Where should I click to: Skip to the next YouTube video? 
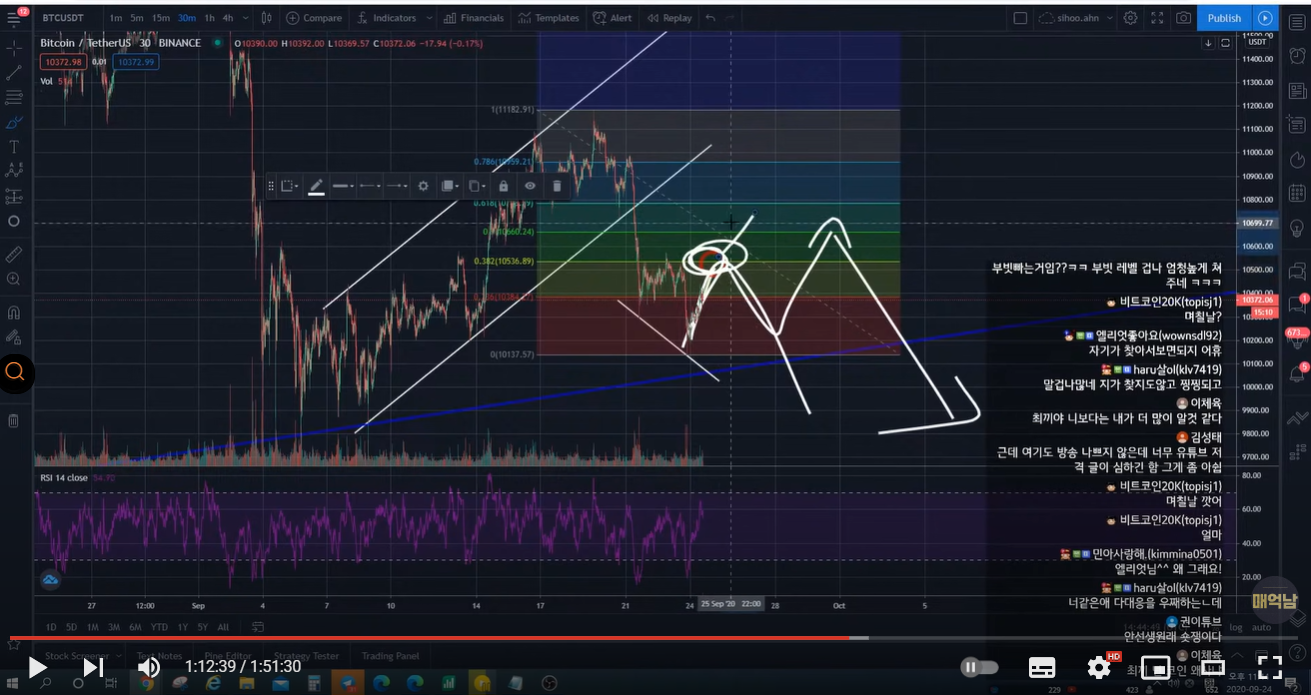click(x=93, y=667)
